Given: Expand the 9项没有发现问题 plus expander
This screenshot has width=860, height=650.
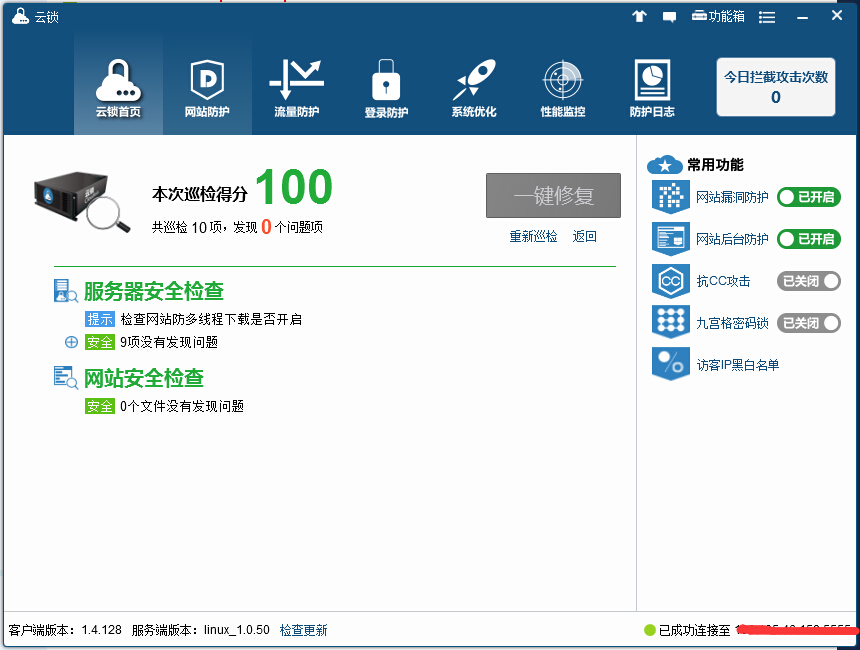Looking at the screenshot, I should pyautogui.click(x=71, y=342).
